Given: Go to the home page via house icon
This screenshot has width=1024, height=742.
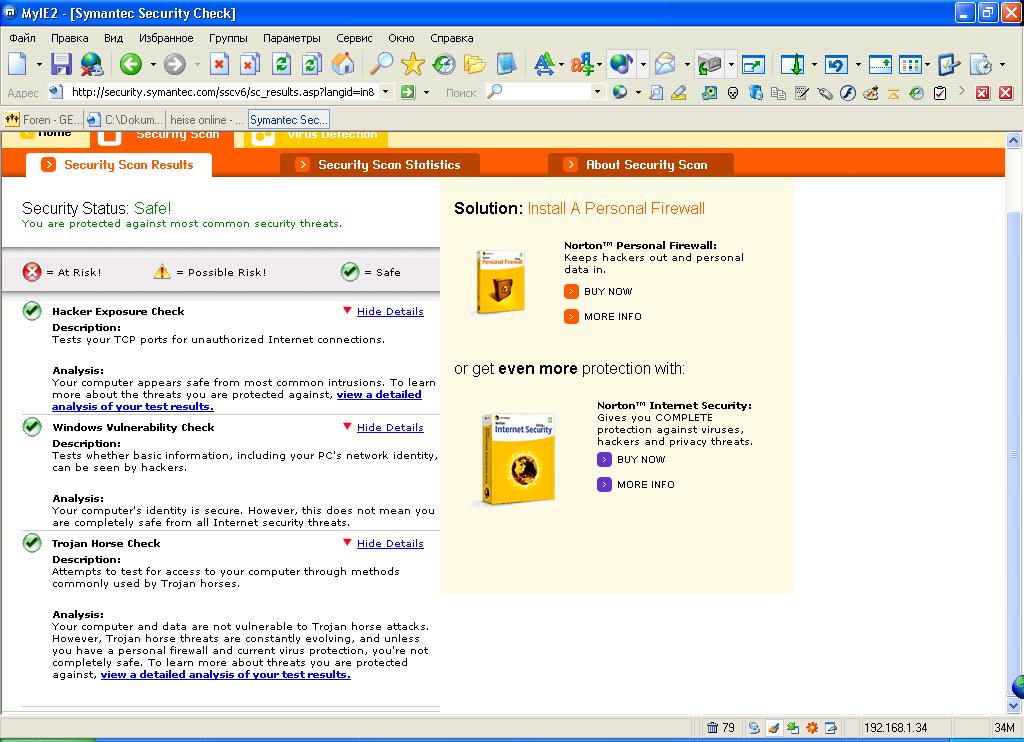Looking at the screenshot, I should click(343, 64).
